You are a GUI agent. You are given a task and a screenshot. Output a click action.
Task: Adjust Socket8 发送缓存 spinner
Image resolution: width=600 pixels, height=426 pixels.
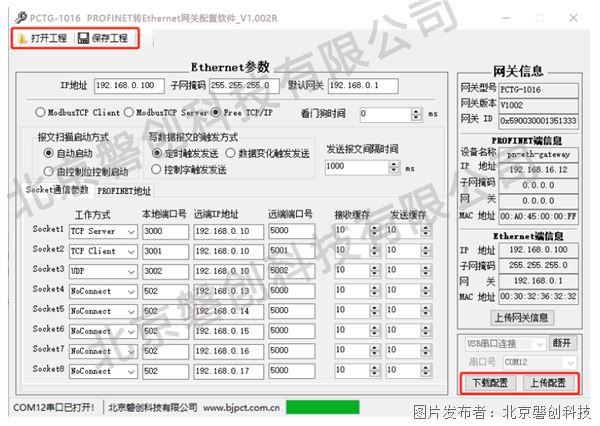click(426, 370)
